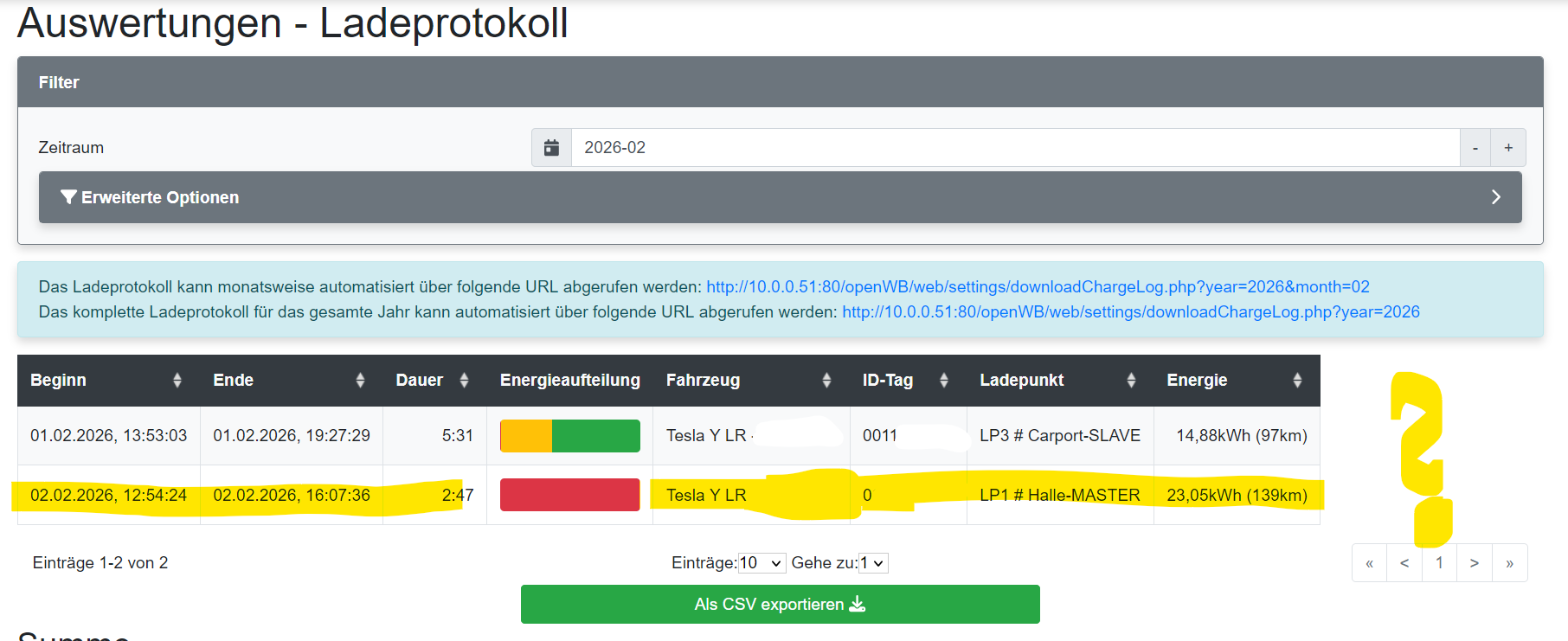Sort table by Beginn column arrows

[177, 381]
